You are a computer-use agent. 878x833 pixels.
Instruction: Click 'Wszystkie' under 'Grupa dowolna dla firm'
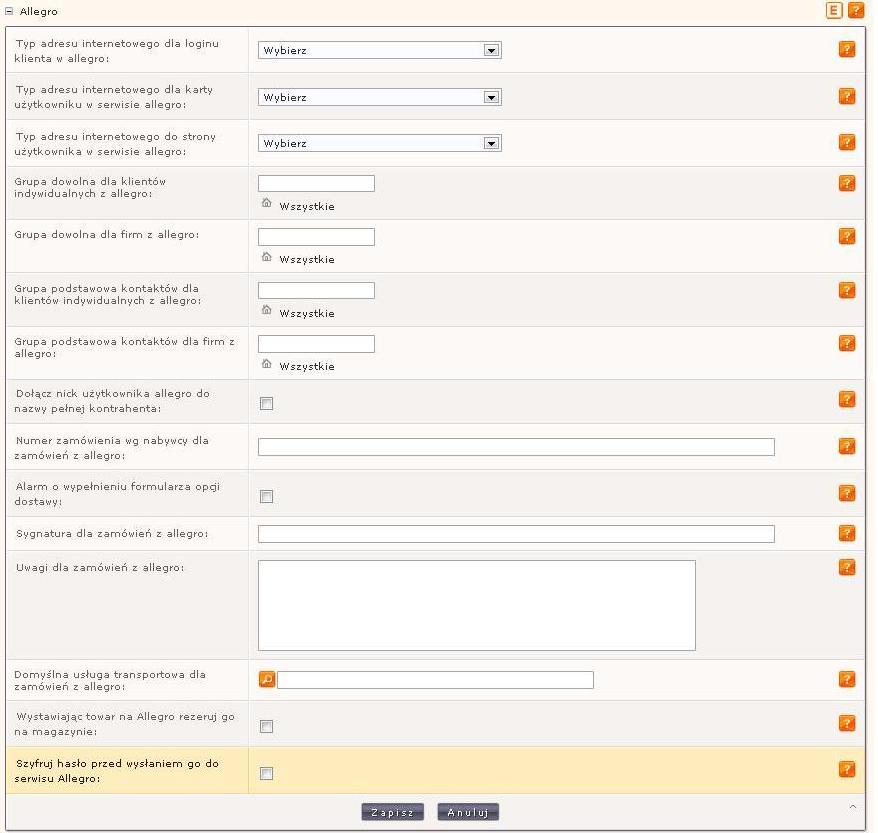click(x=307, y=260)
